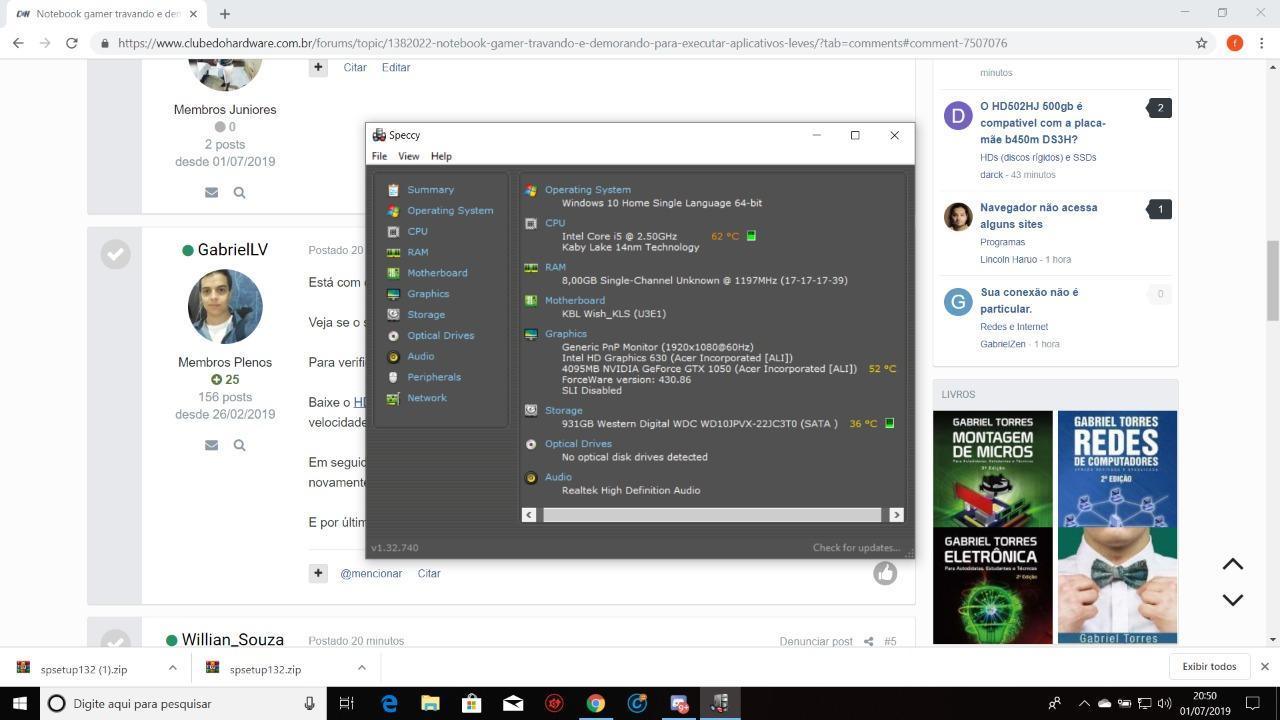Screen dimensions: 1280x720
Task: Click Graphics heading in summary pane
Action: [566, 334]
